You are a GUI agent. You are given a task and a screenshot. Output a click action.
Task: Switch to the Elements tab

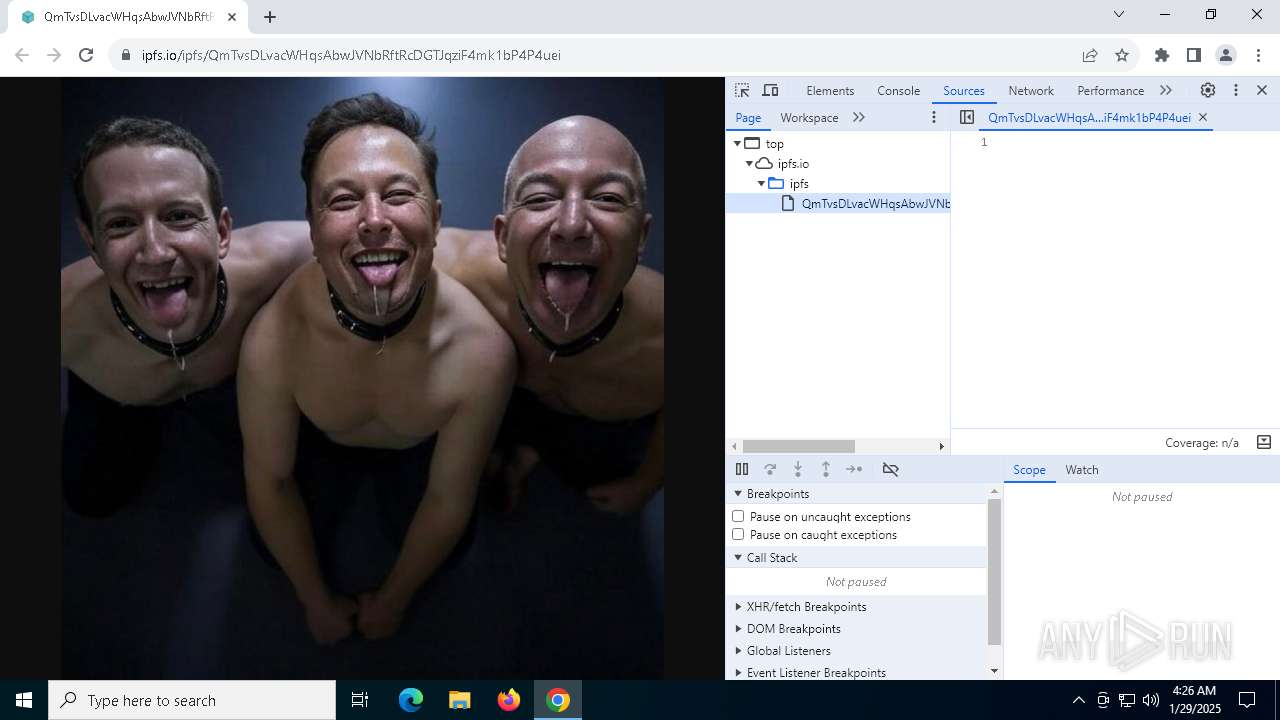click(830, 90)
